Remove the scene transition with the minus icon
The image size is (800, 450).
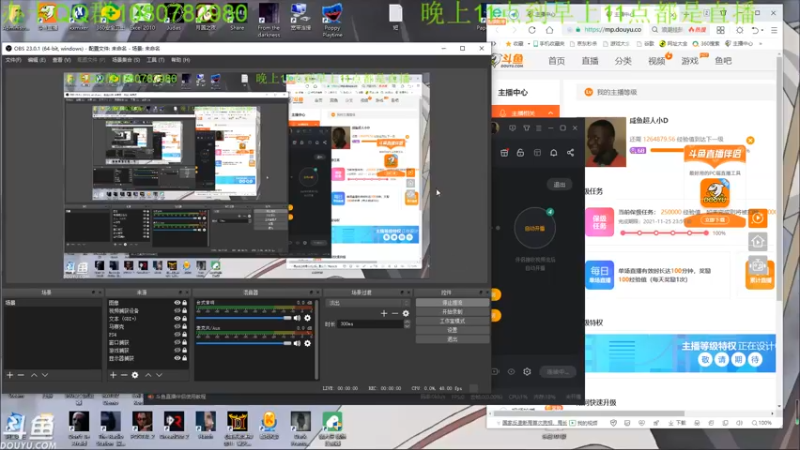[395, 313]
